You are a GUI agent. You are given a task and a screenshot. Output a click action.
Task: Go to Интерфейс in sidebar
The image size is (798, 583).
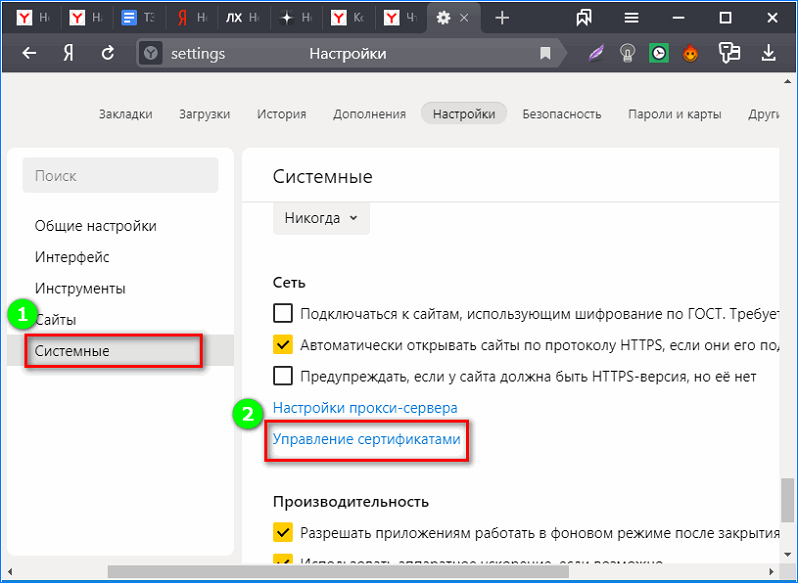[72, 257]
